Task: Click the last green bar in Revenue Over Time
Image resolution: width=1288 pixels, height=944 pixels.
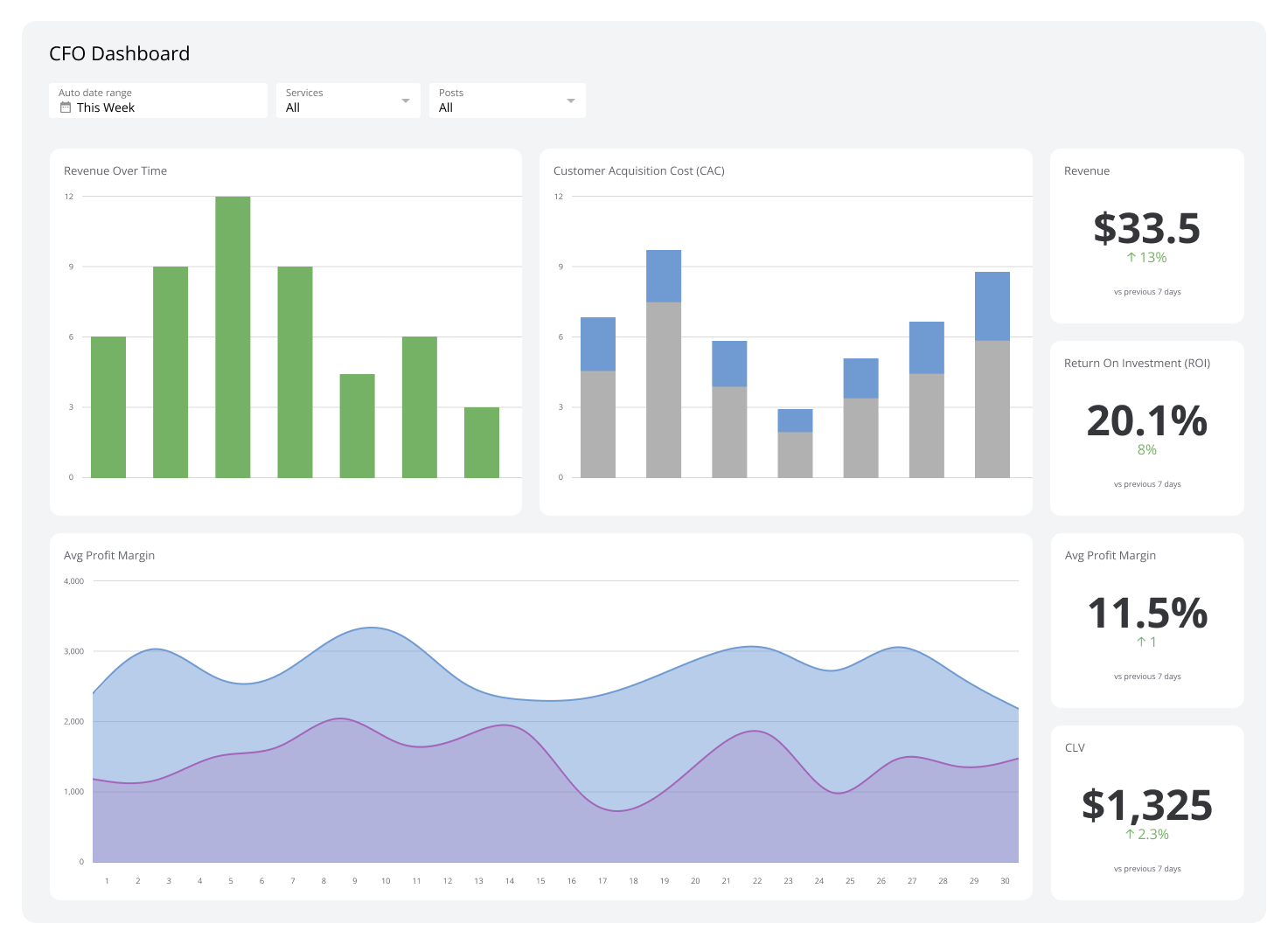Action: click(x=481, y=441)
